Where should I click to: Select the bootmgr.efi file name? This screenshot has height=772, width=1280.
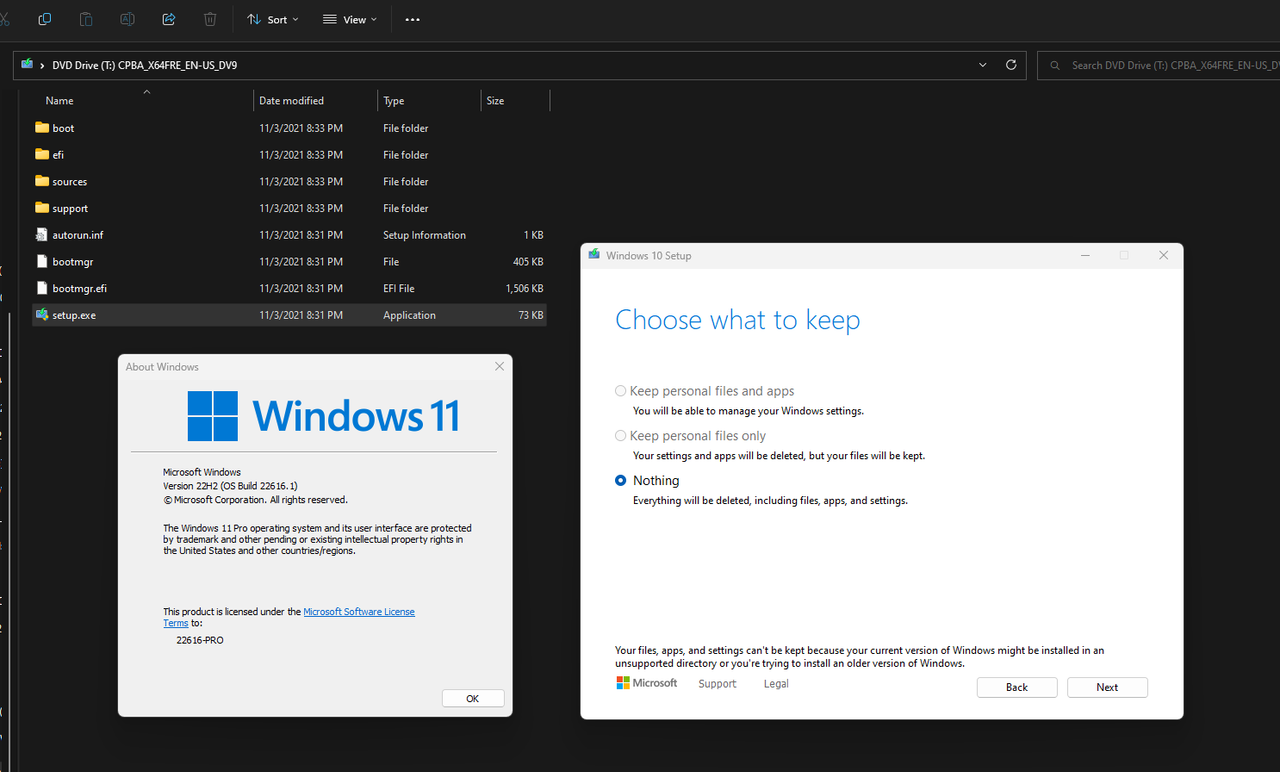point(80,288)
